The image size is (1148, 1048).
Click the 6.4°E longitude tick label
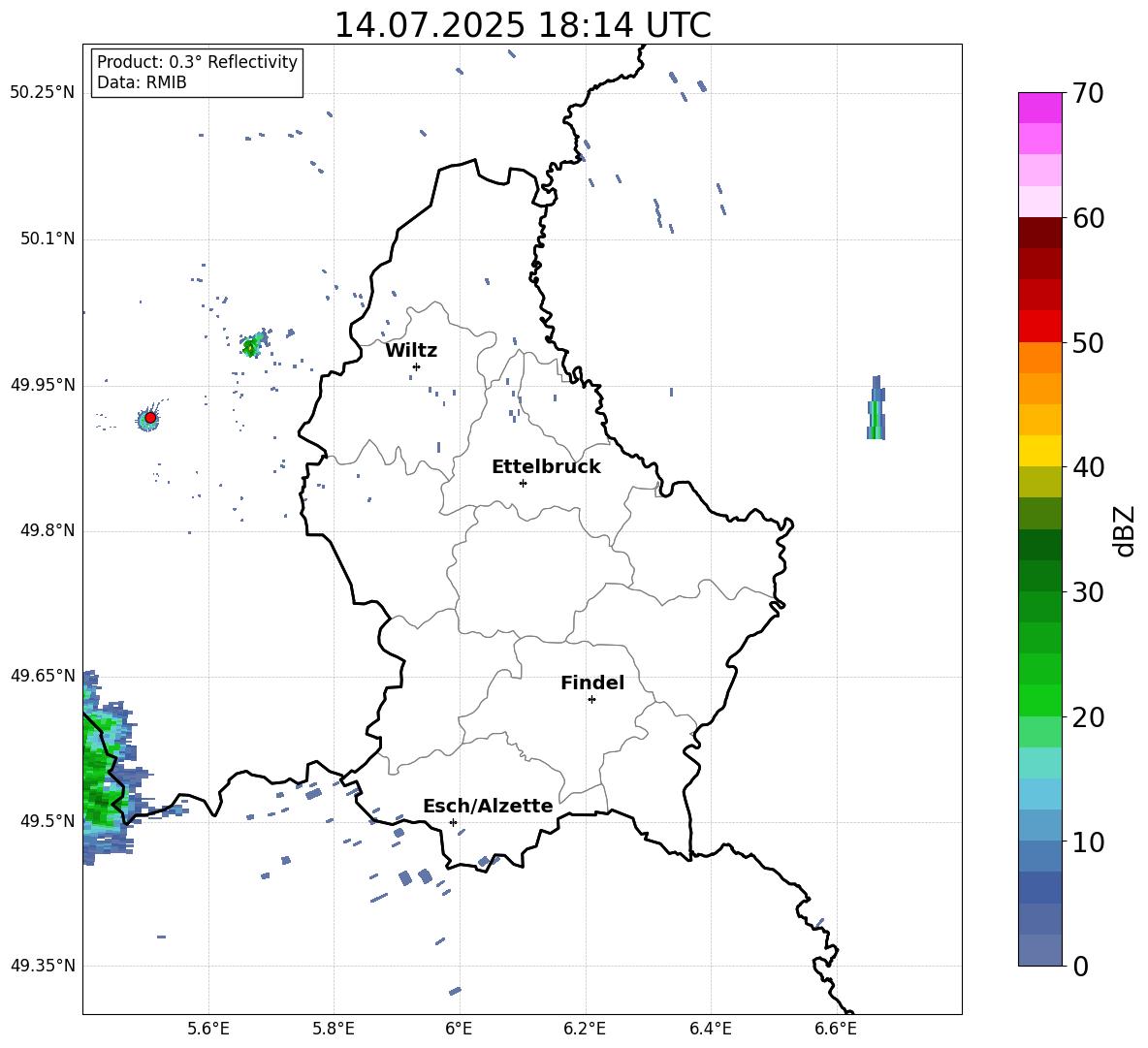pos(711,1029)
